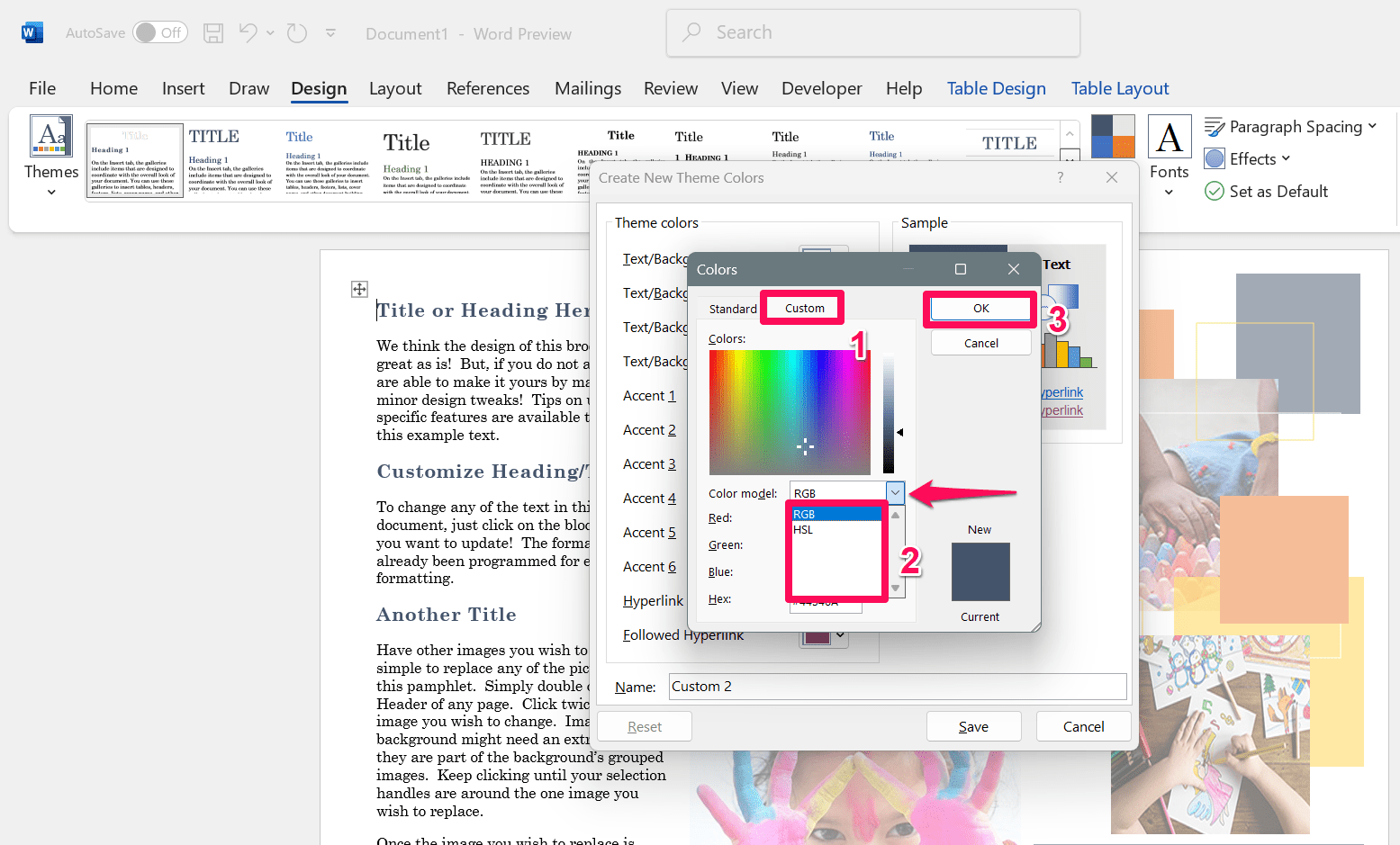Open the Effects dropdown
Screen dimensions: 1400x845
(1248, 159)
